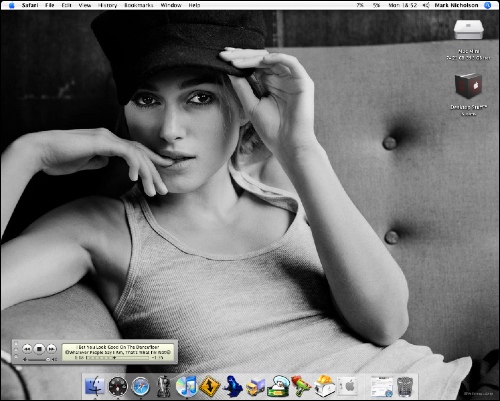Viewport: 500px width, 401px height.
Task: Open Mark Nicholson user switching menu
Action: [x=456, y=5]
